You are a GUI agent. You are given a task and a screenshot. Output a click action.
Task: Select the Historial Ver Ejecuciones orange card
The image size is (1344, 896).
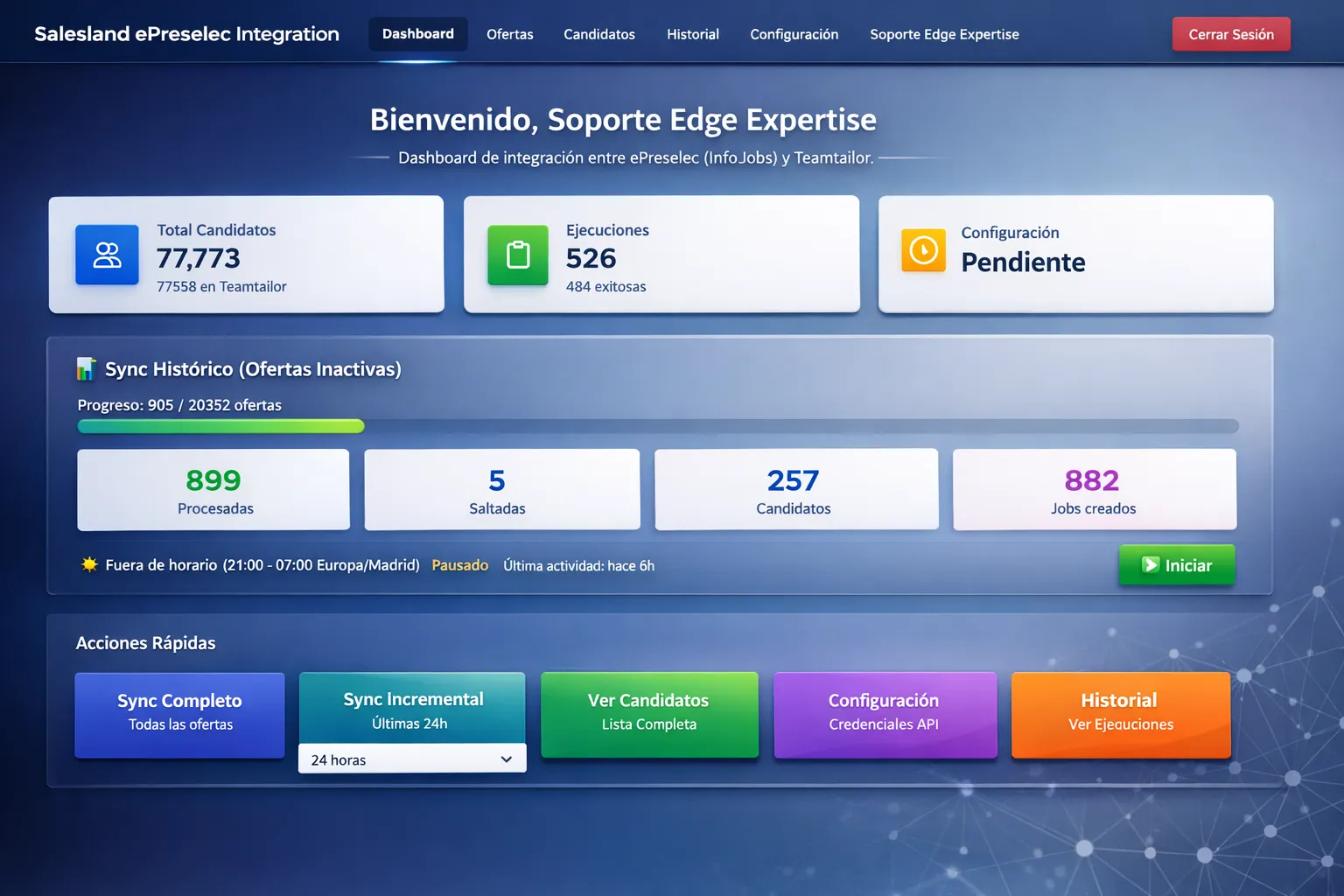tap(1120, 715)
